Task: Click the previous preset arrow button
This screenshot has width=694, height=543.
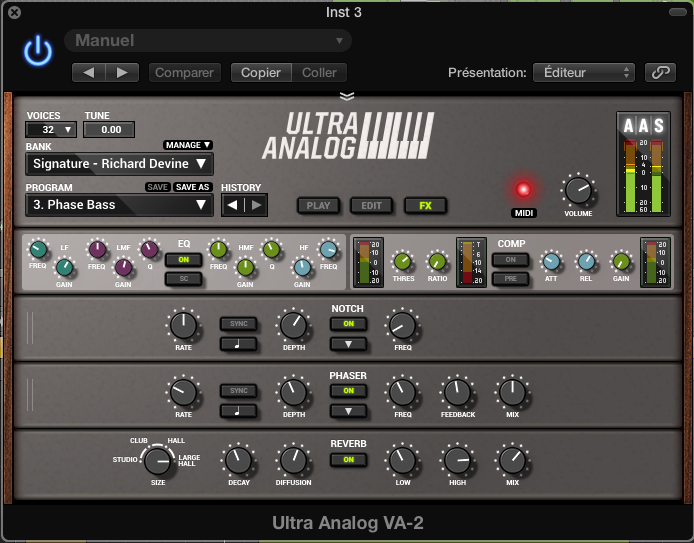Action: click(x=89, y=73)
